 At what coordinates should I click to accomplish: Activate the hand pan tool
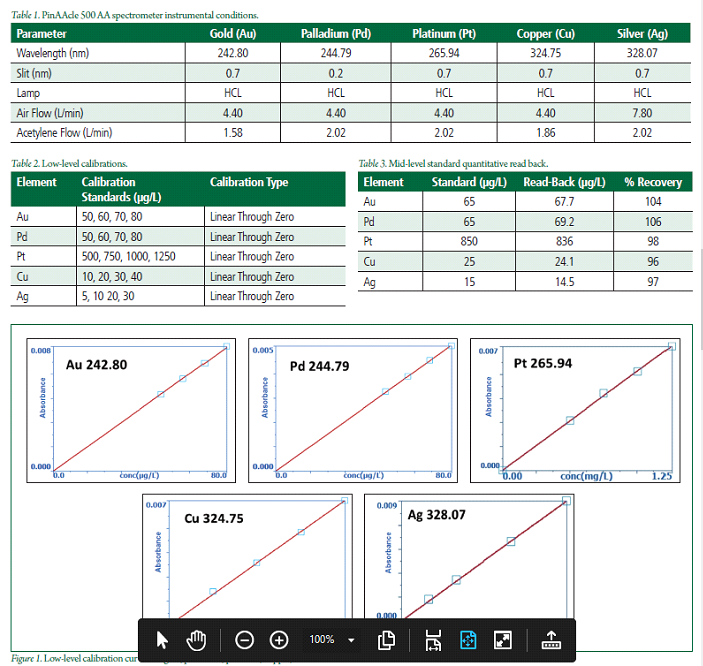point(196,640)
